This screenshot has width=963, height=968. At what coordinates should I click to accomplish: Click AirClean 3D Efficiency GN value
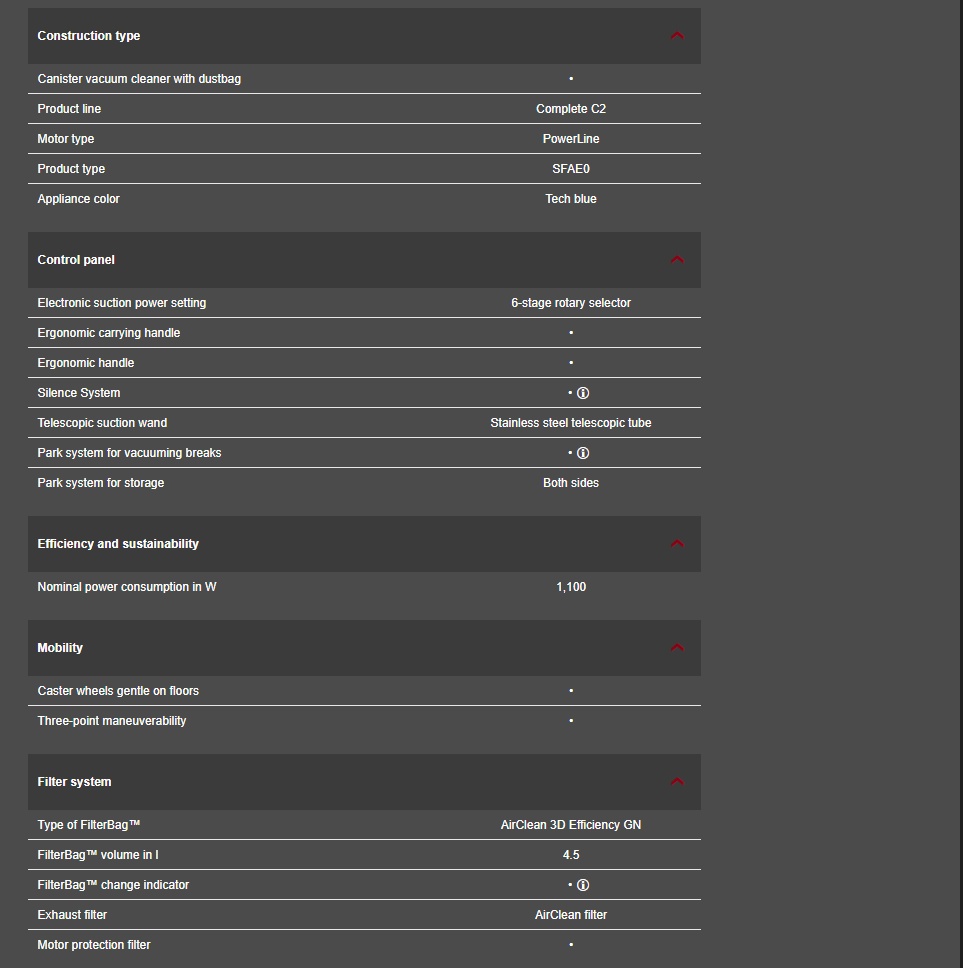[570, 825]
